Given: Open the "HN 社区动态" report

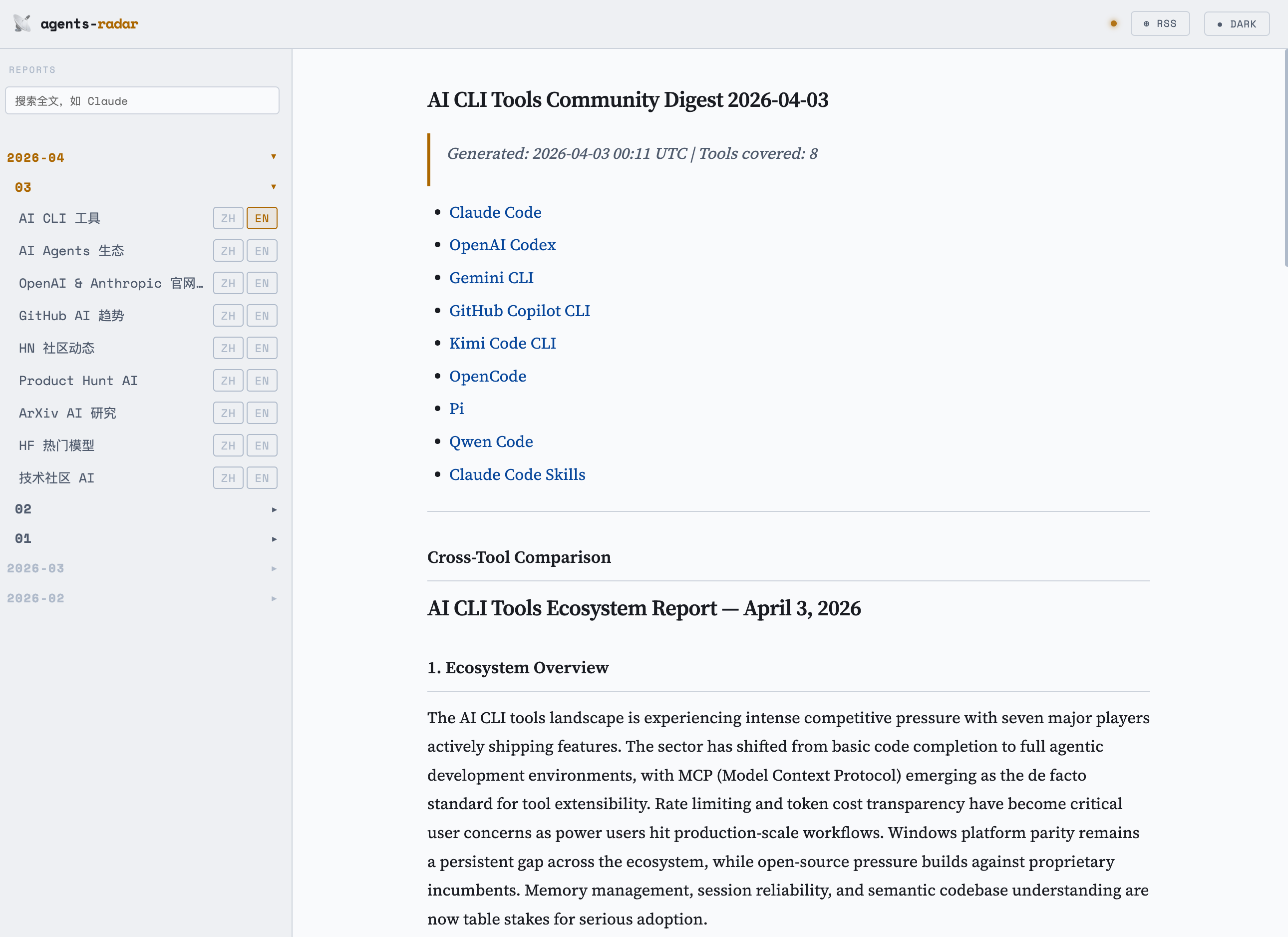Looking at the screenshot, I should point(56,348).
